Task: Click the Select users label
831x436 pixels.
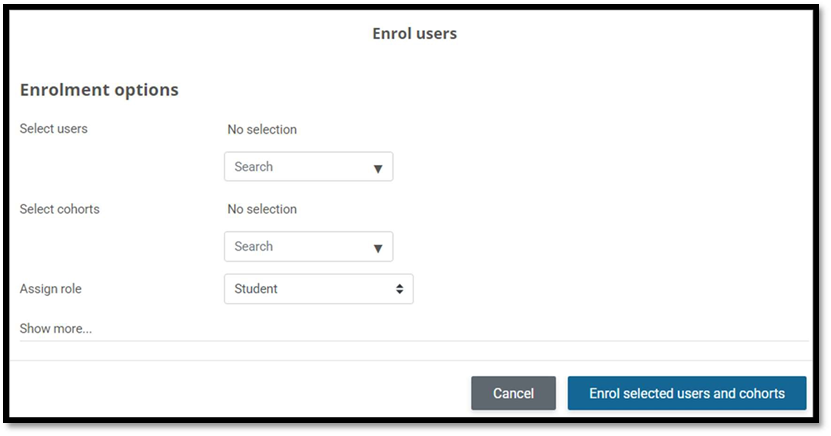Action: (x=54, y=129)
